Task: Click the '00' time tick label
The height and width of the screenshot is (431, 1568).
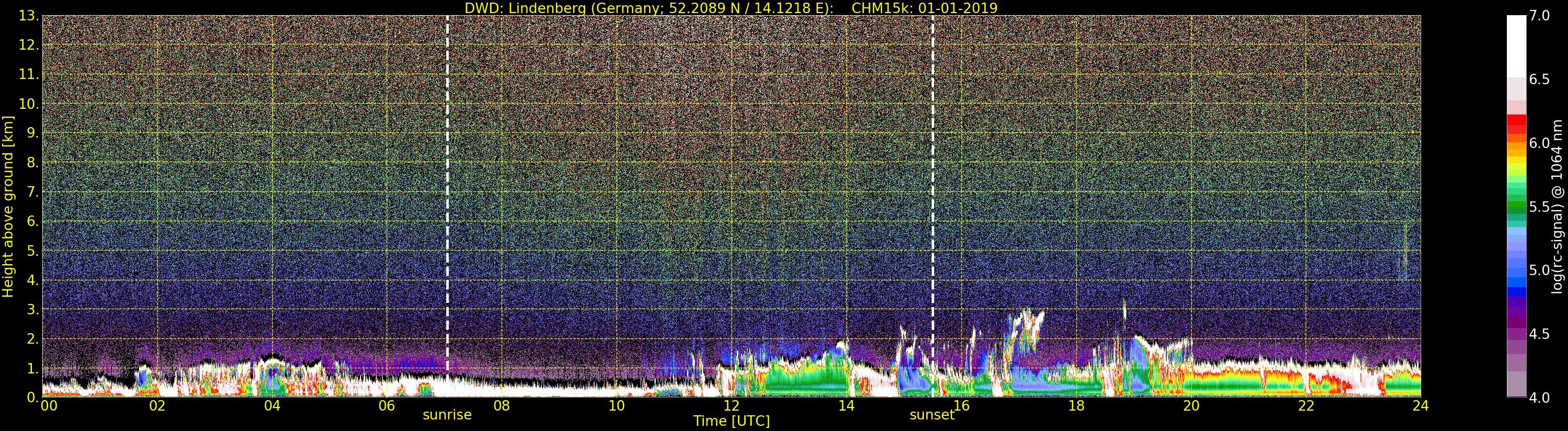Action: (x=49, y=406)
